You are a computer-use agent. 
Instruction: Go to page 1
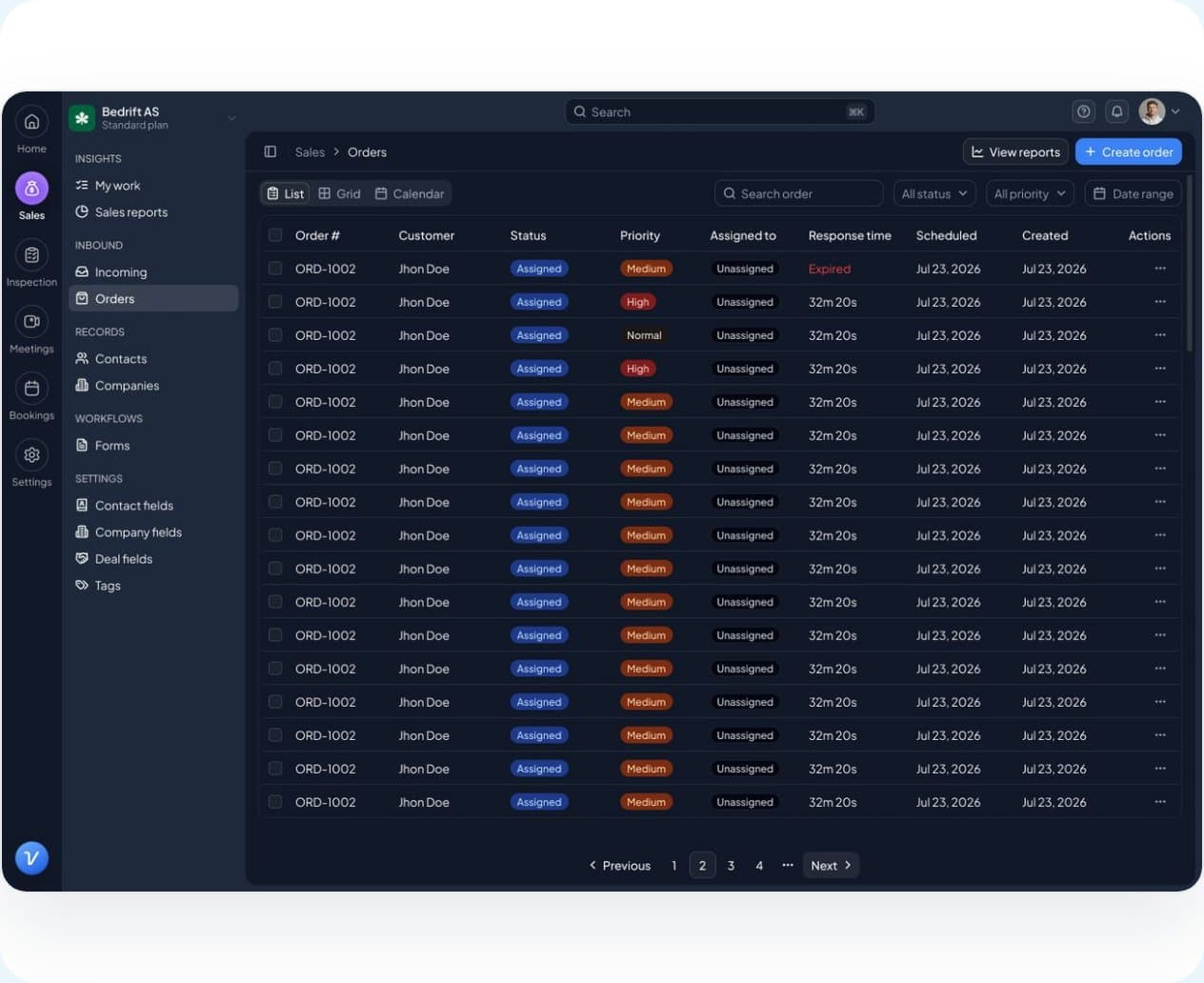coord(674,865)
